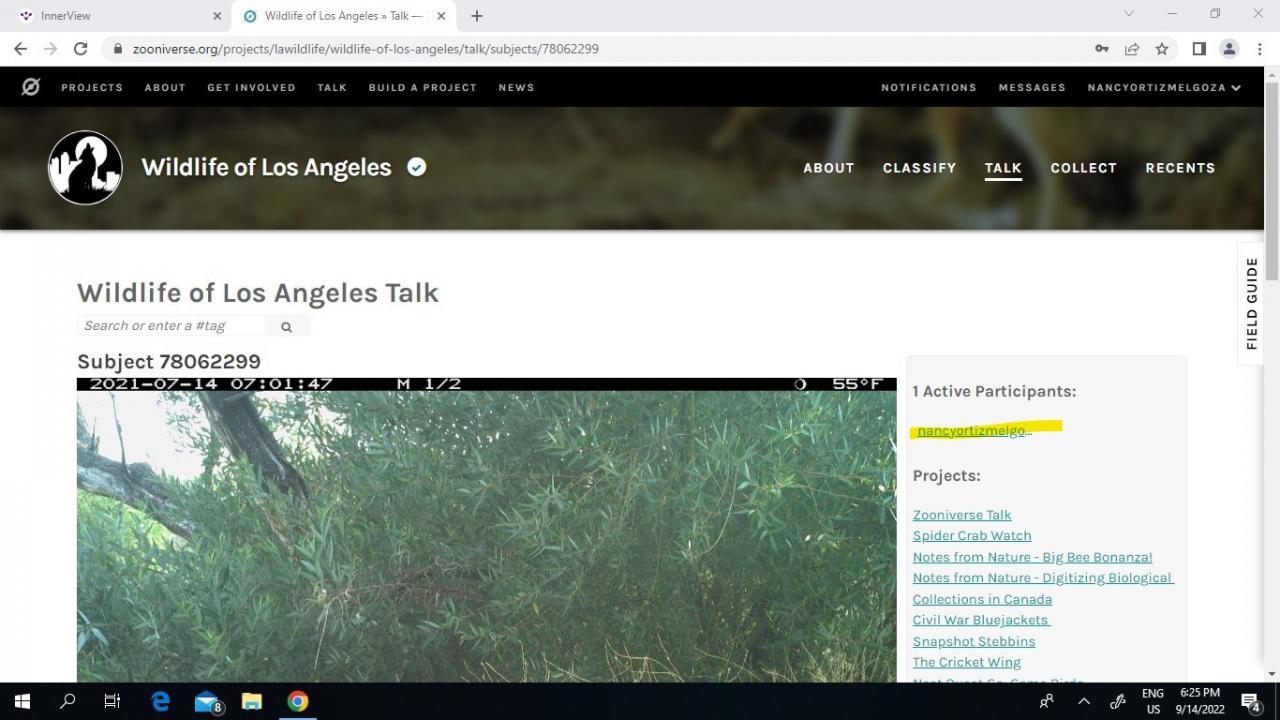Open Chrome profile avatar icon
The image size is (1280, 720).
pyautogui.click(x=1229, y=48)
